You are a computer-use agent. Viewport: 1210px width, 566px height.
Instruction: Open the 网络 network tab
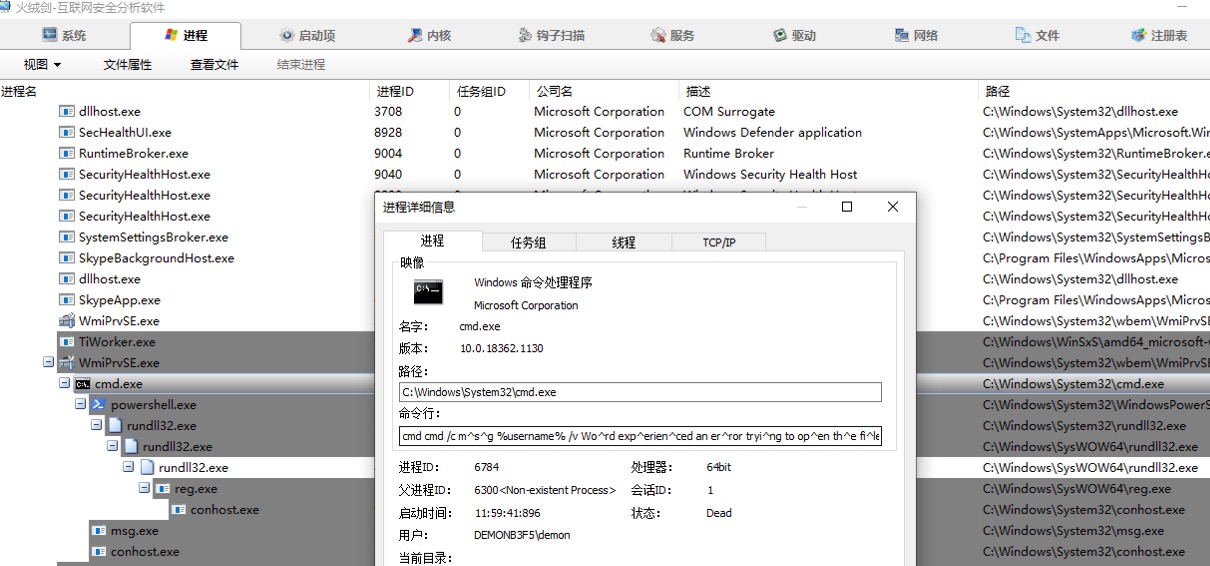pyautogui.click(x=916, y=35)
